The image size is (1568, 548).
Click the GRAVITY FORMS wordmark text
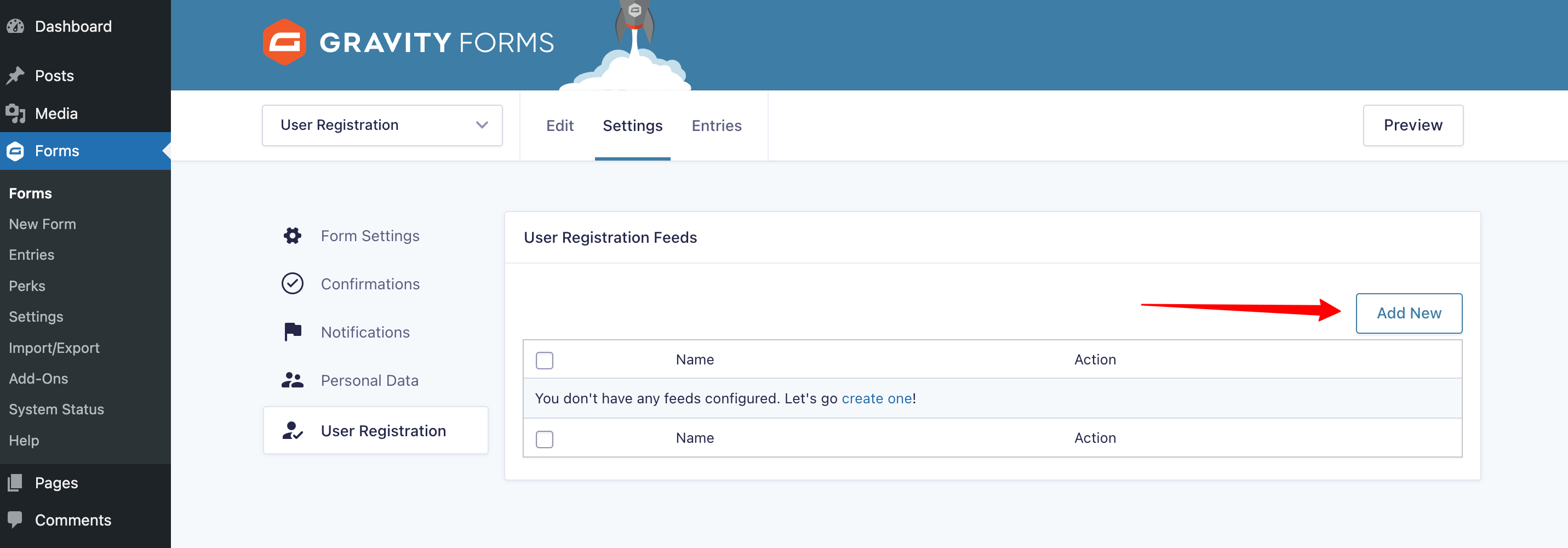437,43
